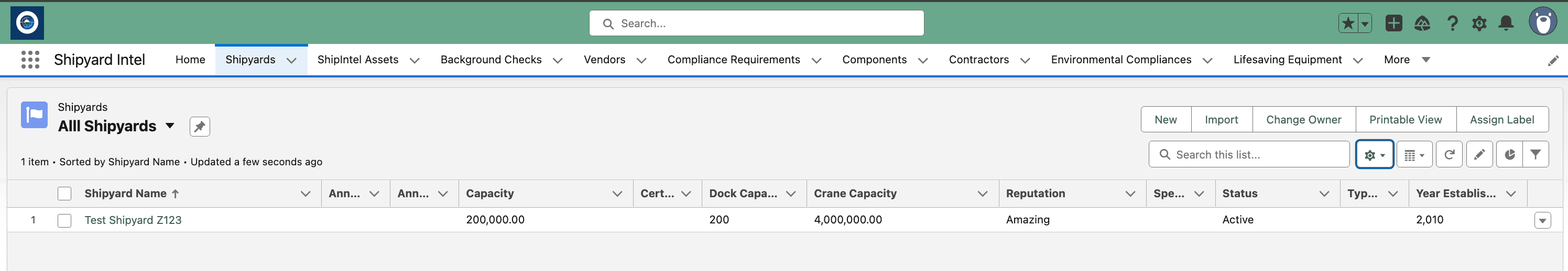
Task: Open the App Launcher grid icon
Action: (30, 60)
